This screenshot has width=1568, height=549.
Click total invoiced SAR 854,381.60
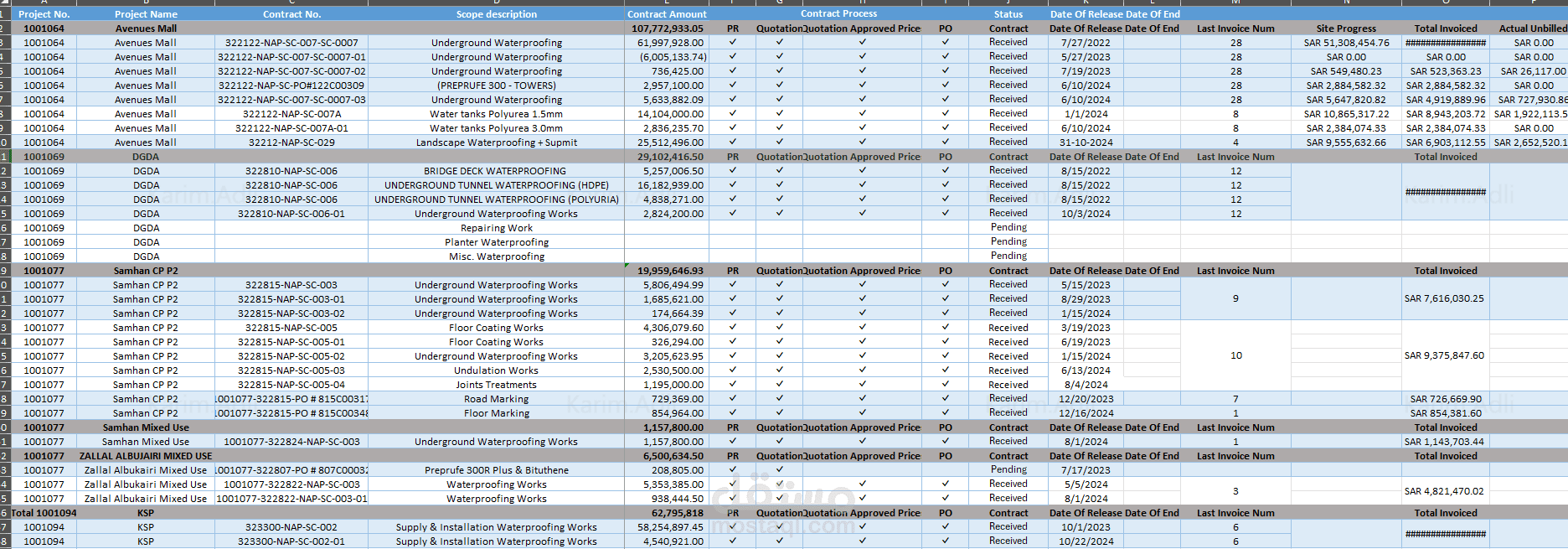[x=1446, y=413]
